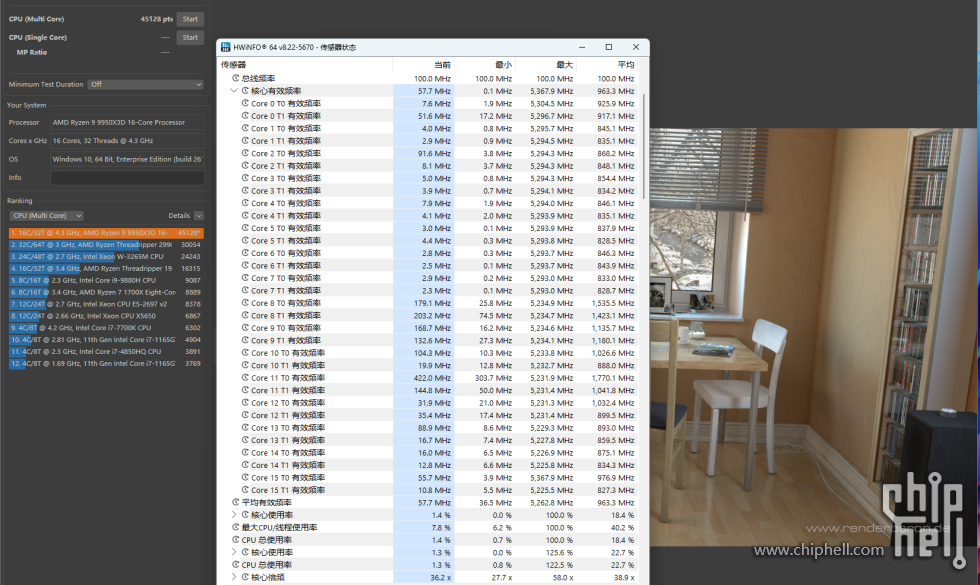Image resolution: width=980 pixels, height=585 pixels.
Task: Start the CPU Single Core benchmark
Action: click(x=190, y=38)
